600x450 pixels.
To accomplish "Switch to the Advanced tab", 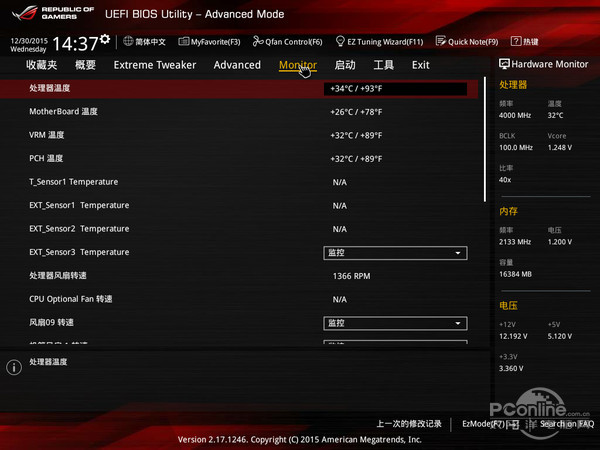I will click(237, 65).
